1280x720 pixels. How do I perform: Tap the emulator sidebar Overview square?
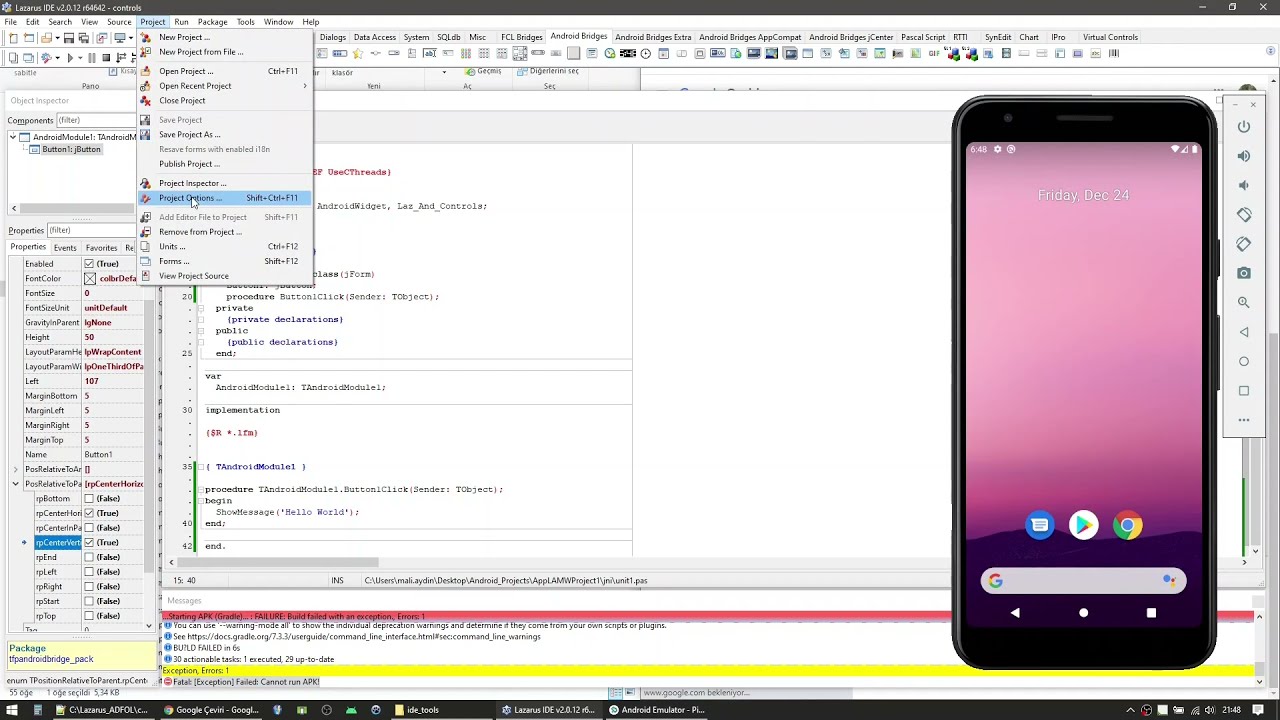(1244, 390)
